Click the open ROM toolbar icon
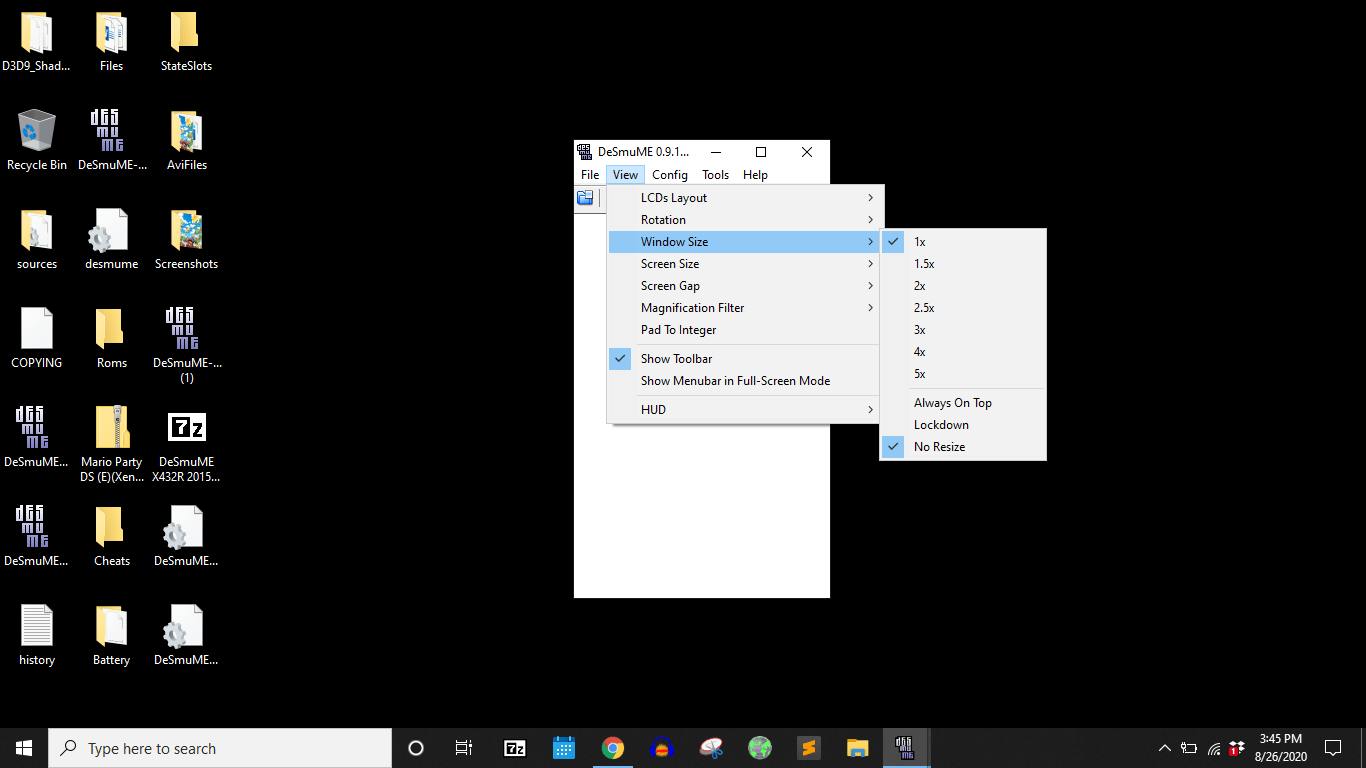 pos(585,198)
